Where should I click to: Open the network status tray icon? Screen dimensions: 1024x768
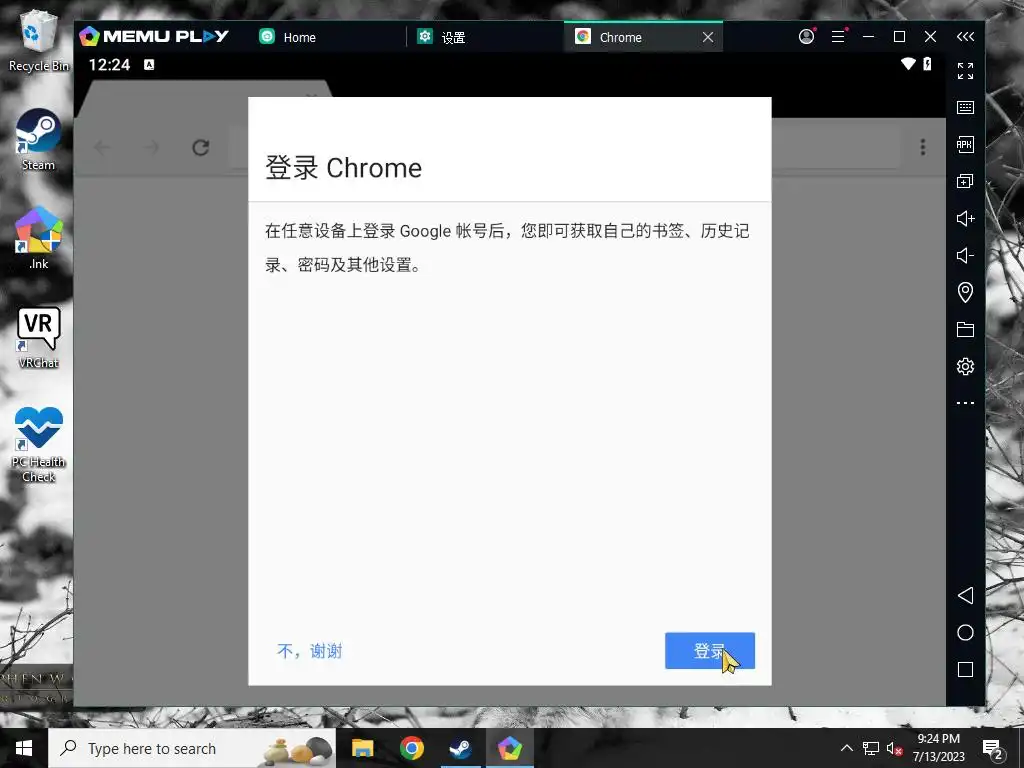coord(871,748)
